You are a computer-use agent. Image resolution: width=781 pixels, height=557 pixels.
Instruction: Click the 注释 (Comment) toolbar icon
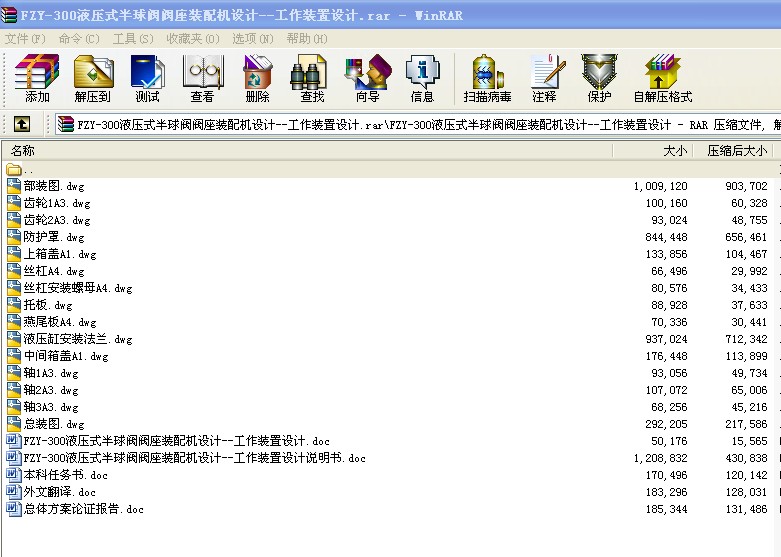tap(547, 72)
